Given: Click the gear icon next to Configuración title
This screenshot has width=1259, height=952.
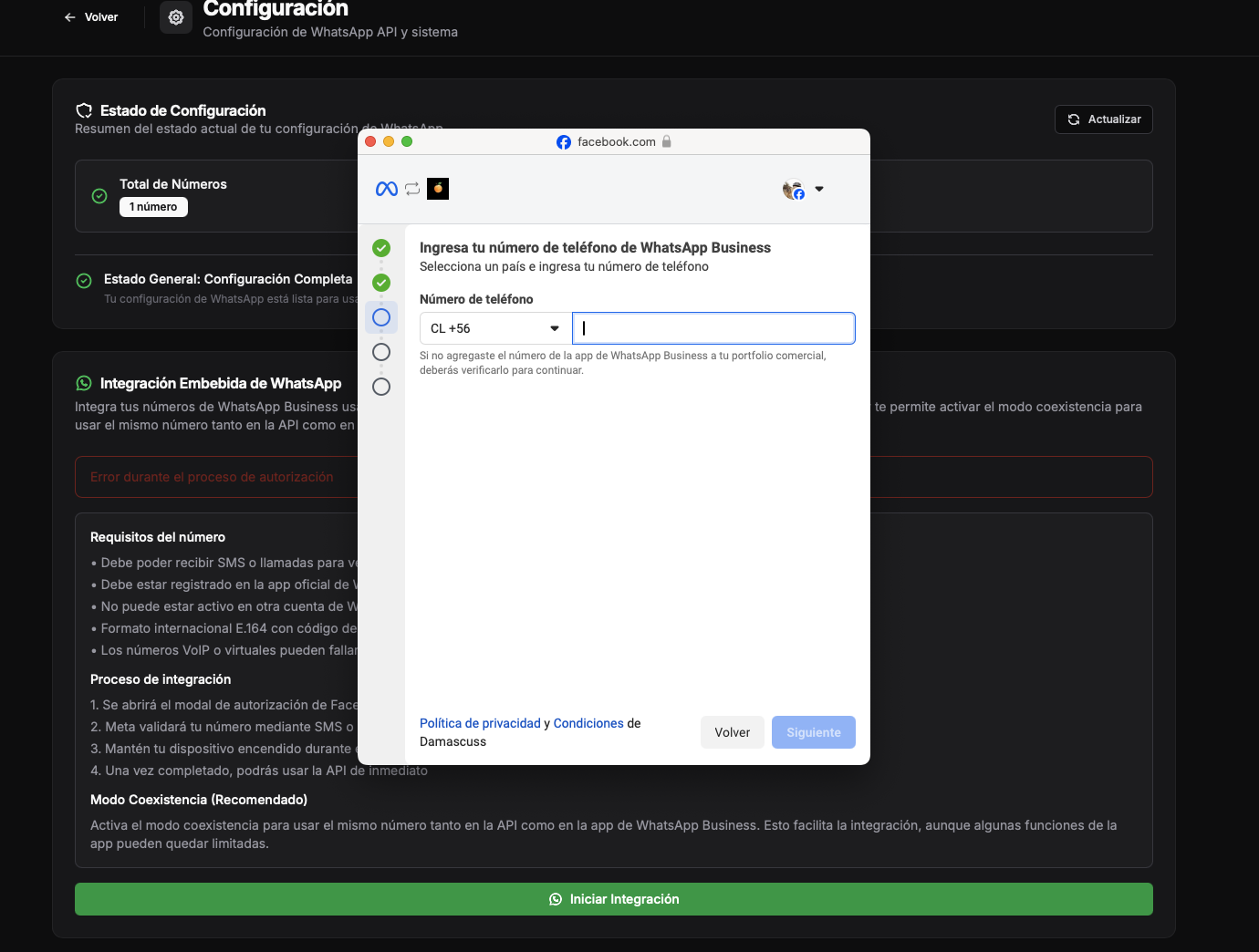Looking at the screenshot, I should coord(175,16).
